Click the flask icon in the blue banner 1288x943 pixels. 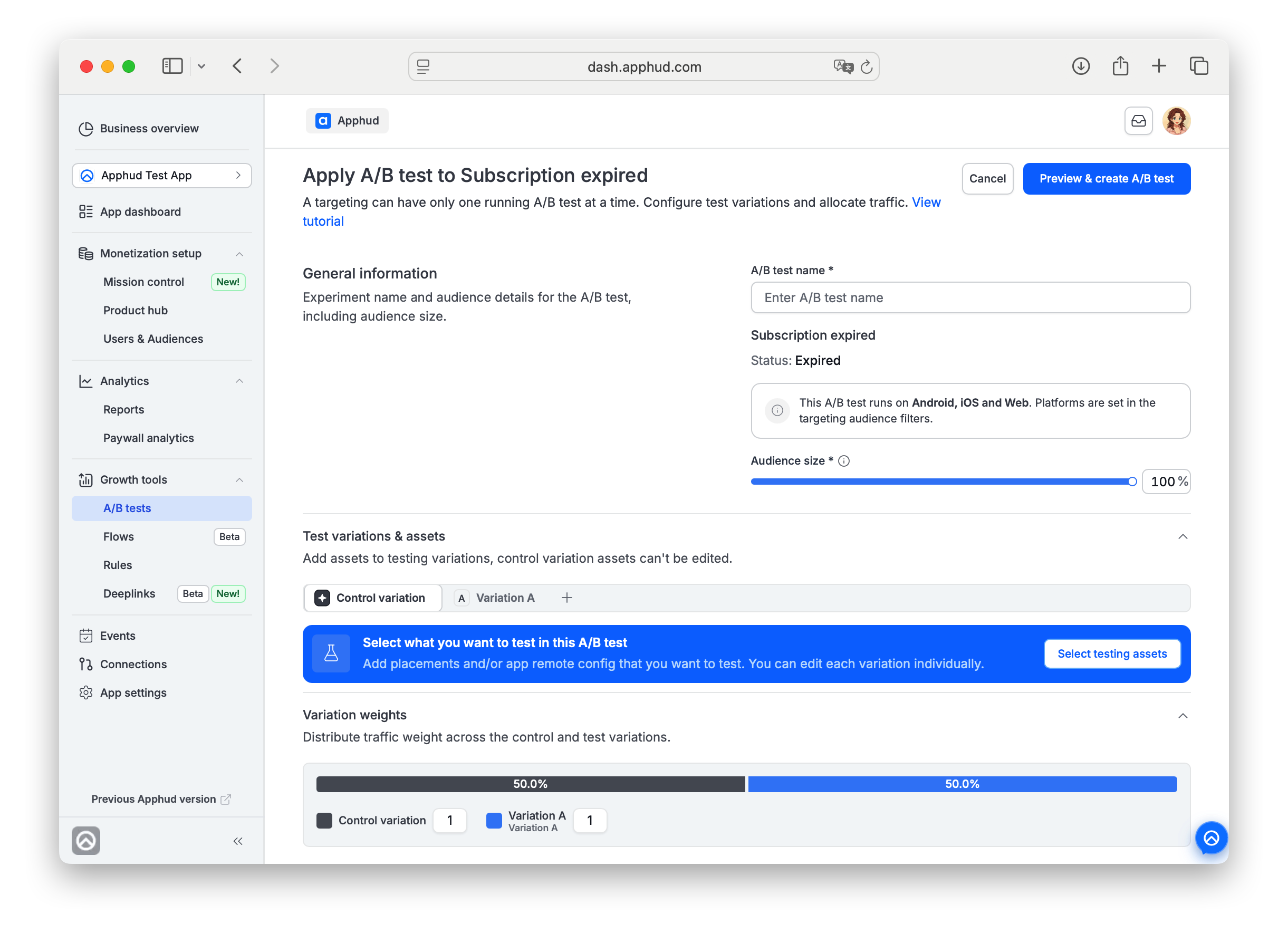tap(331, 653)
